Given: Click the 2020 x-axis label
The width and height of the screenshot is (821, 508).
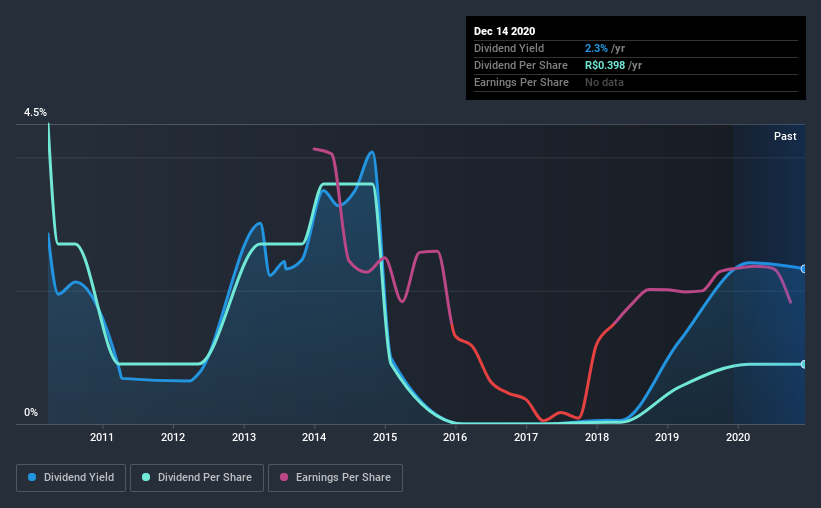Looking at the screenshot, I should 738,437.
